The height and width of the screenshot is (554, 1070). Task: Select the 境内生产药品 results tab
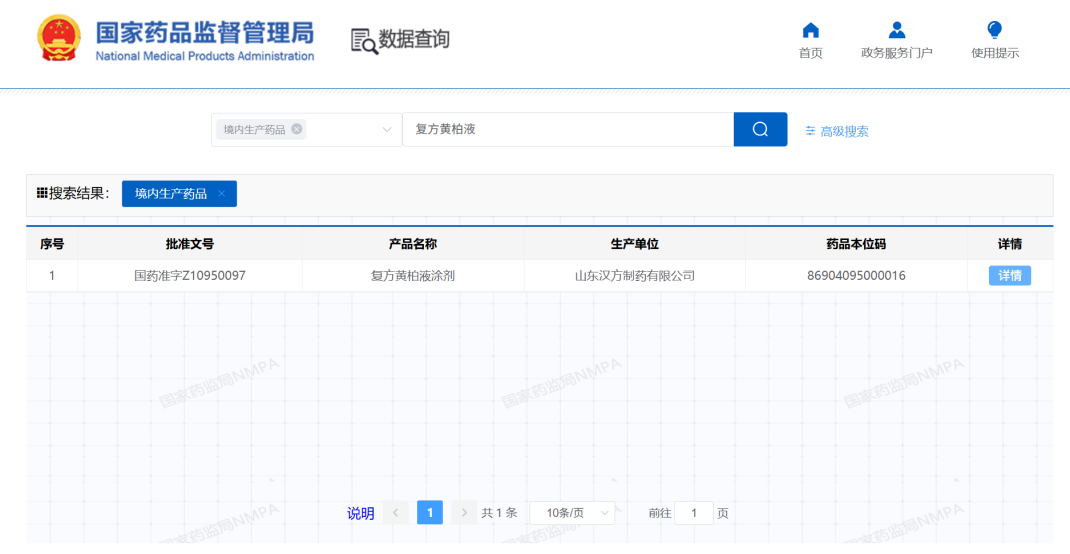171,194
